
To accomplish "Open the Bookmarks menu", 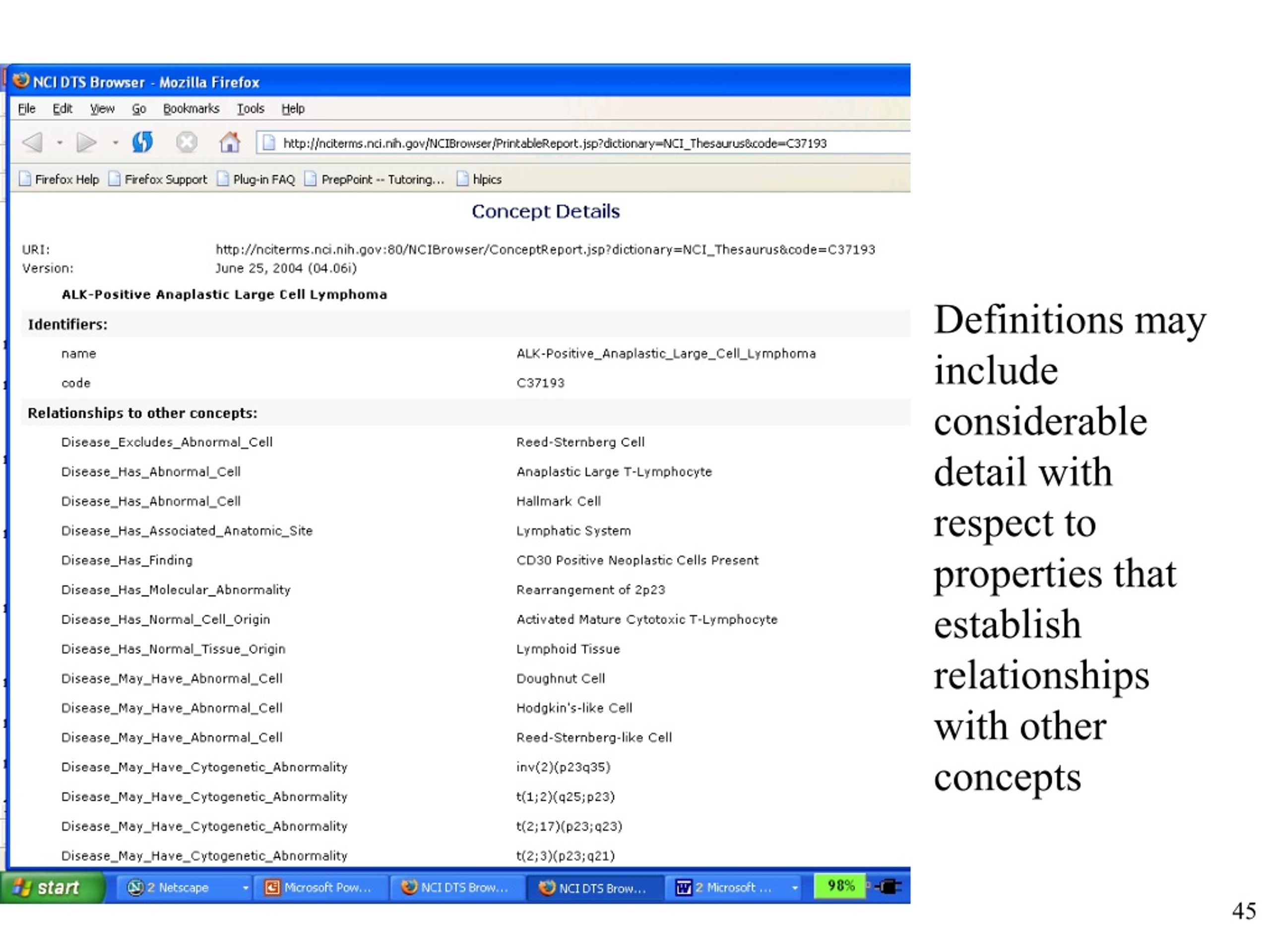I will pyautogui.click(x=191, y=109).
